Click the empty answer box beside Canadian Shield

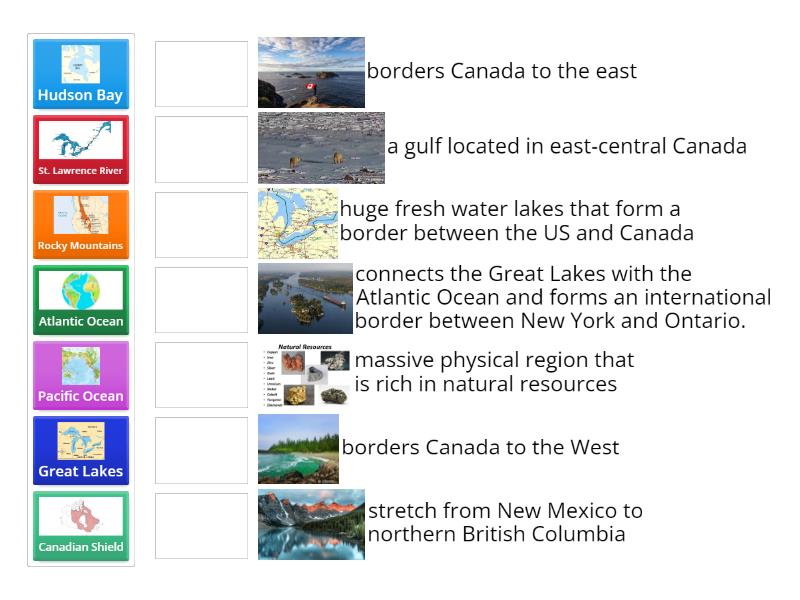200,526
